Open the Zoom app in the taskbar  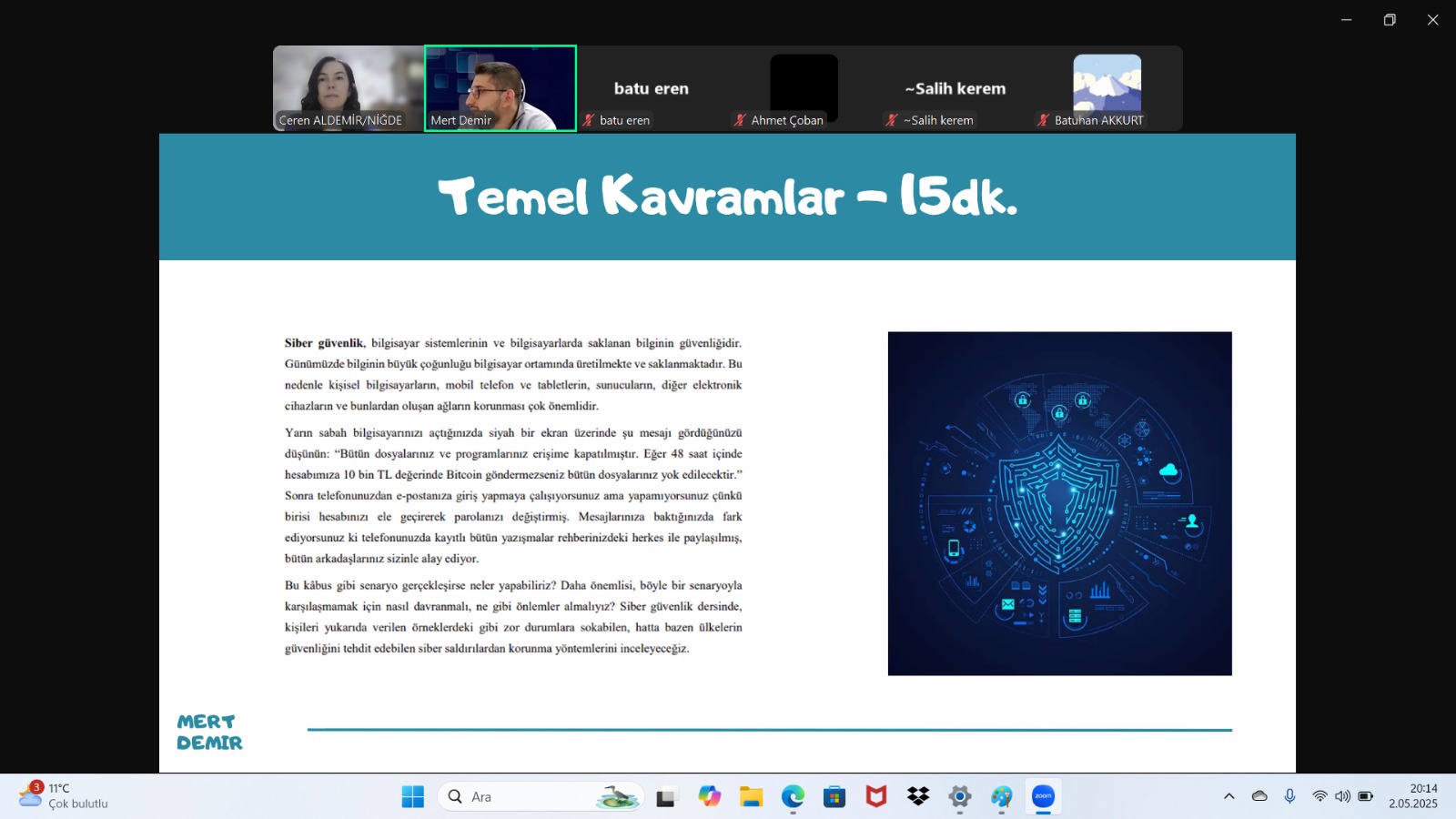1043,797
